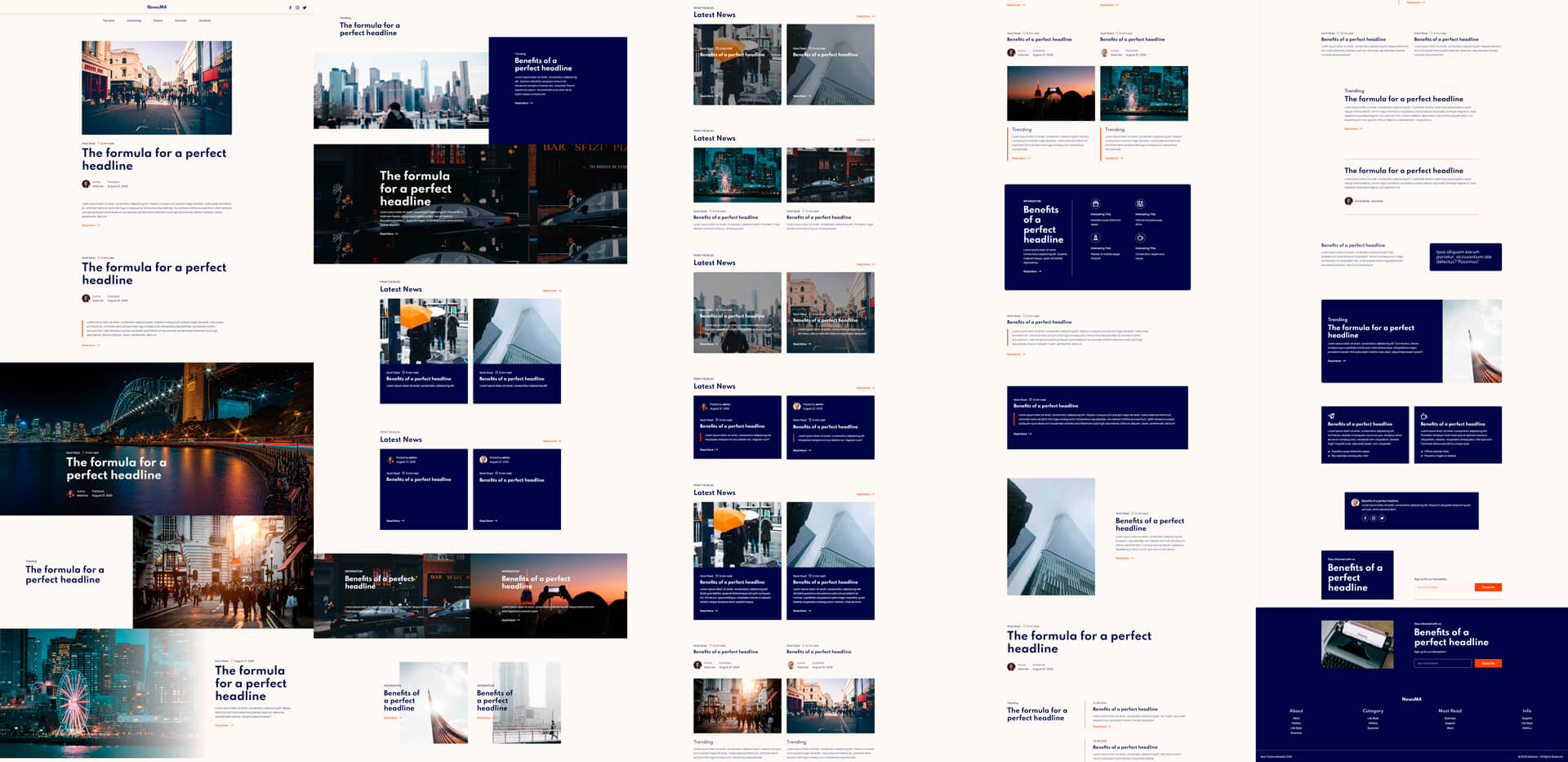Viewport: 1568px width, 762px height.
Task: Open Top news in the navigation menu
Action: coord(109,20)
